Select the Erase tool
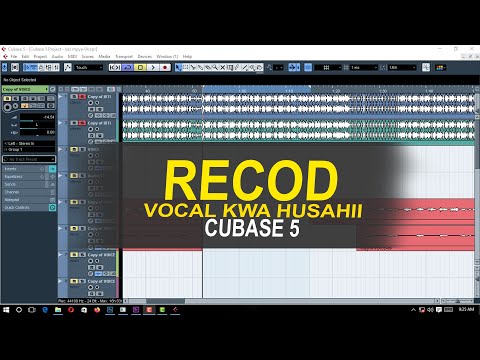This screenshot has width=480, height=360. pos(208,68)
